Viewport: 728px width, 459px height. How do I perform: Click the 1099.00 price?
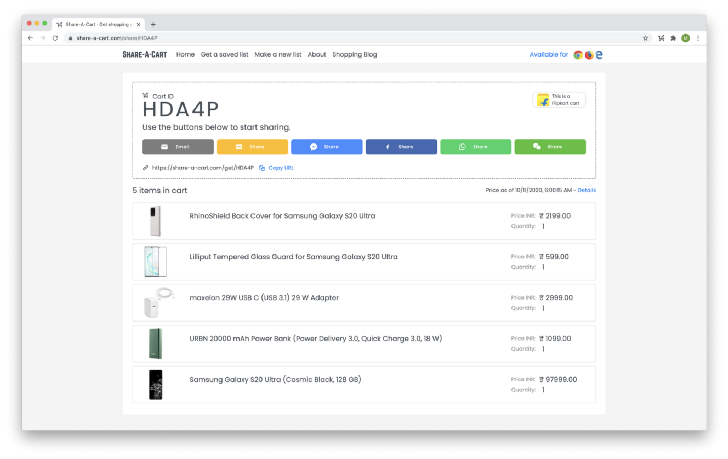point(555,339)
